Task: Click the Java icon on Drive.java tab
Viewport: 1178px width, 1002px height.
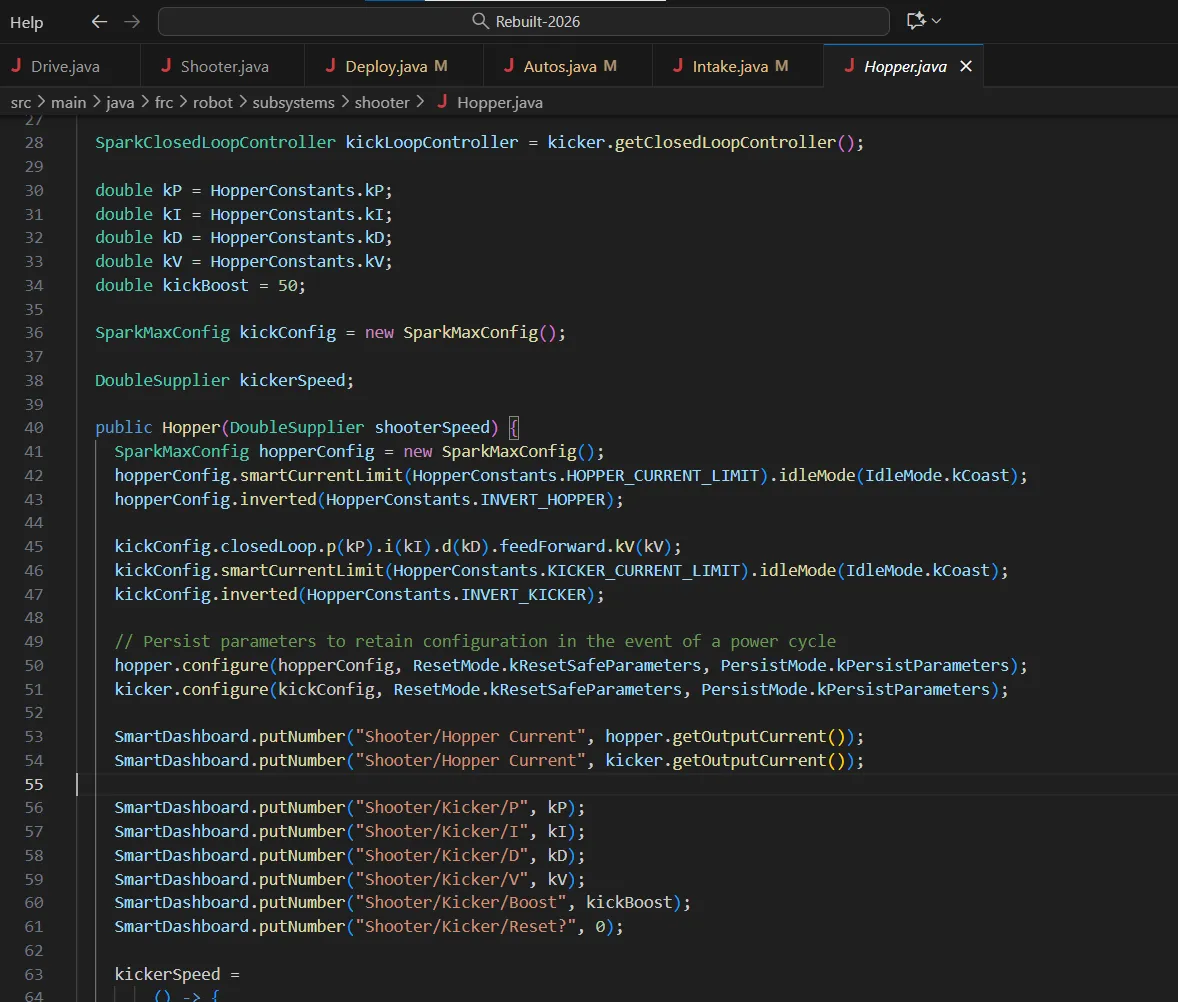Action: 16,65
